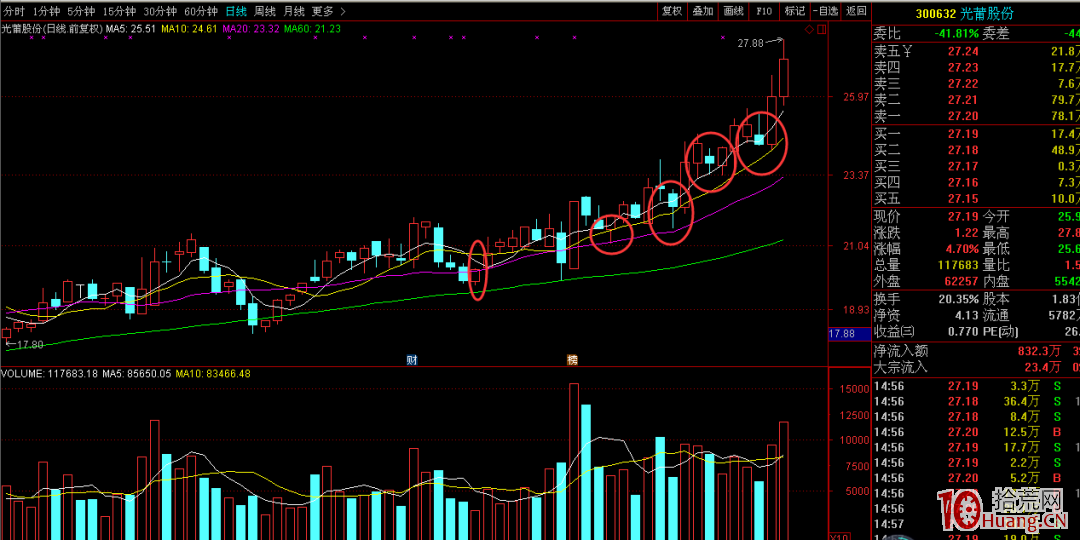Click the 14:56 trade row with 36.4万
Screen dimensions: 1080x540
point(976,402)
